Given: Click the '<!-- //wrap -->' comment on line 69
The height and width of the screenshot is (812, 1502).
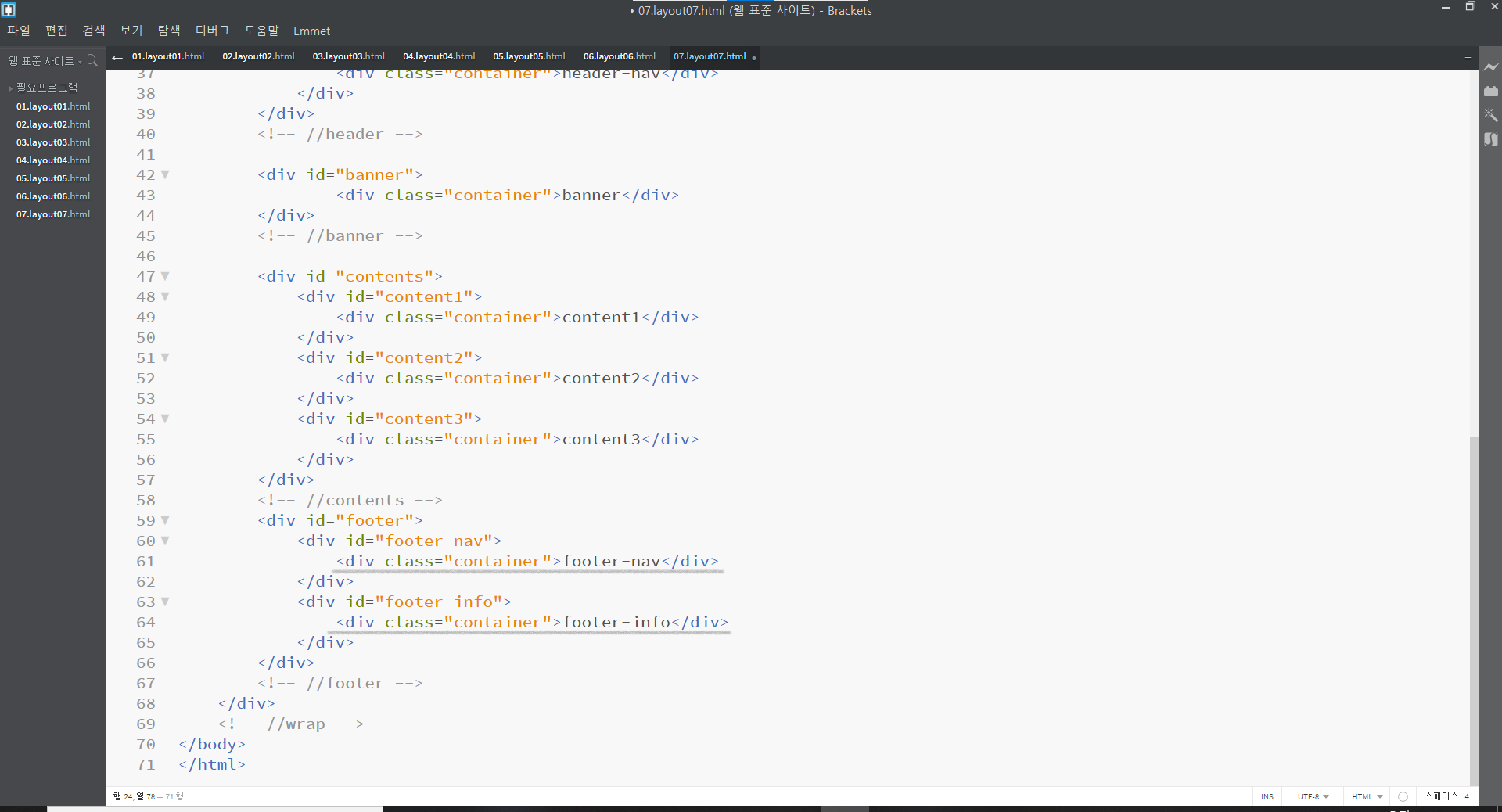Looking at the screenshot, I should [x=291, y=724].
